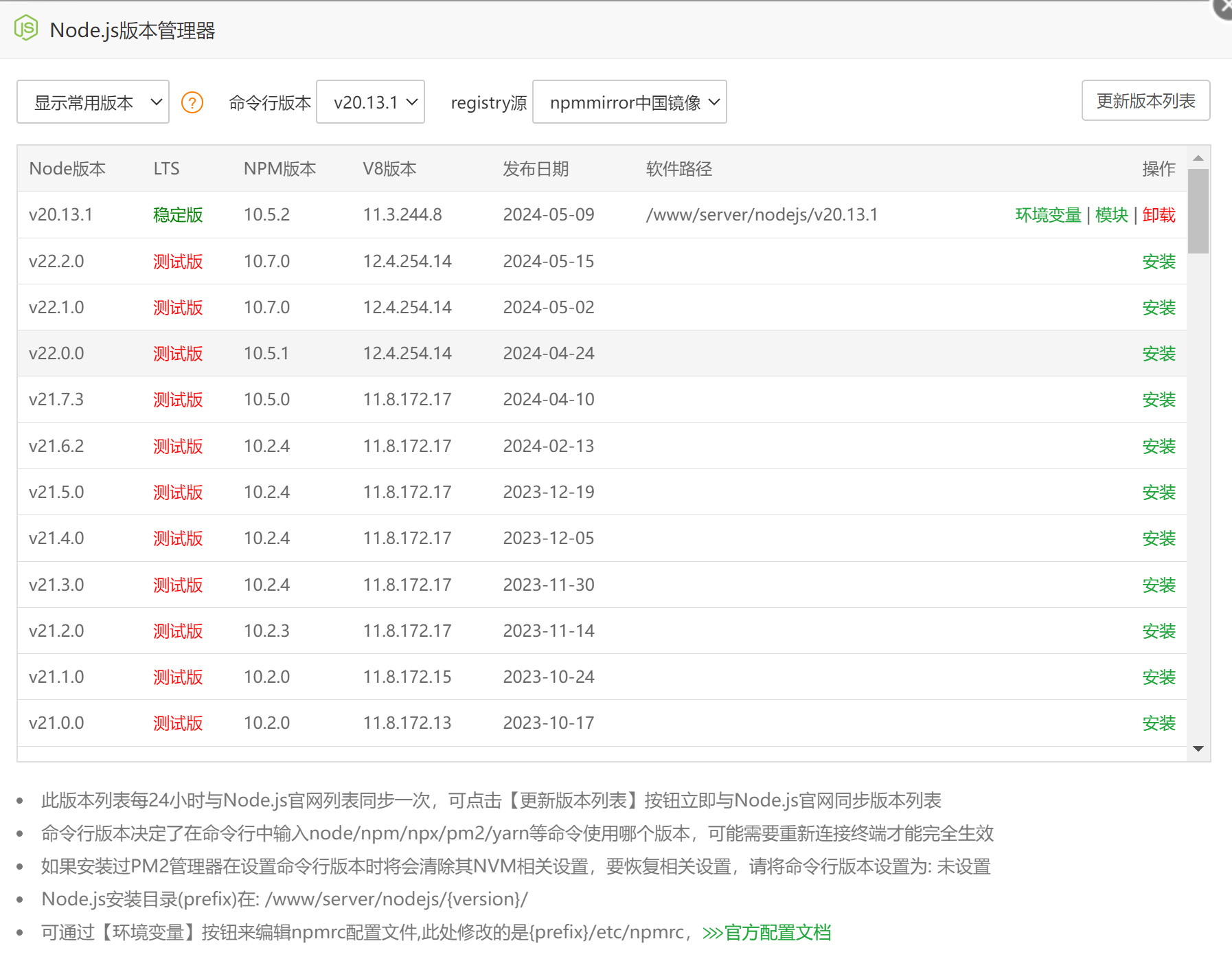1232x972 pixels.
Task: Install Node v21.6.2
Action: (1159, 447)
